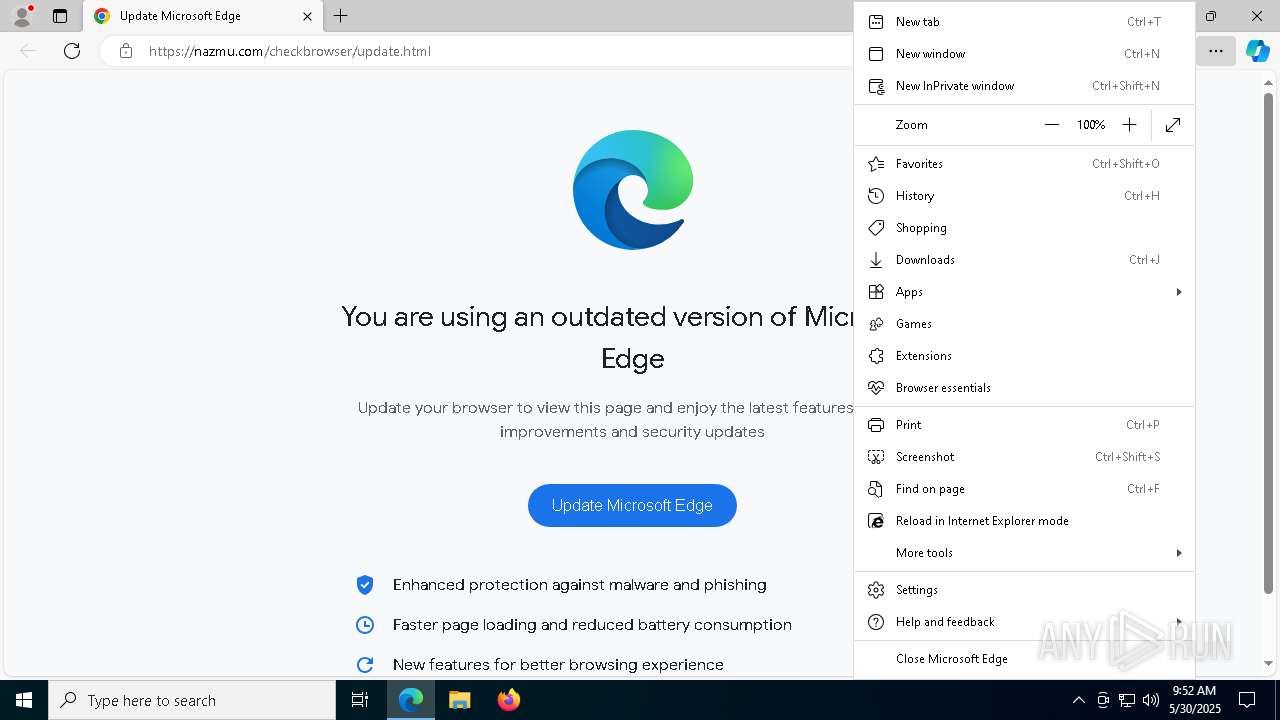
Task: Open Favorites from the menu
Action: pyautogui.click(x=1024, y=164)
